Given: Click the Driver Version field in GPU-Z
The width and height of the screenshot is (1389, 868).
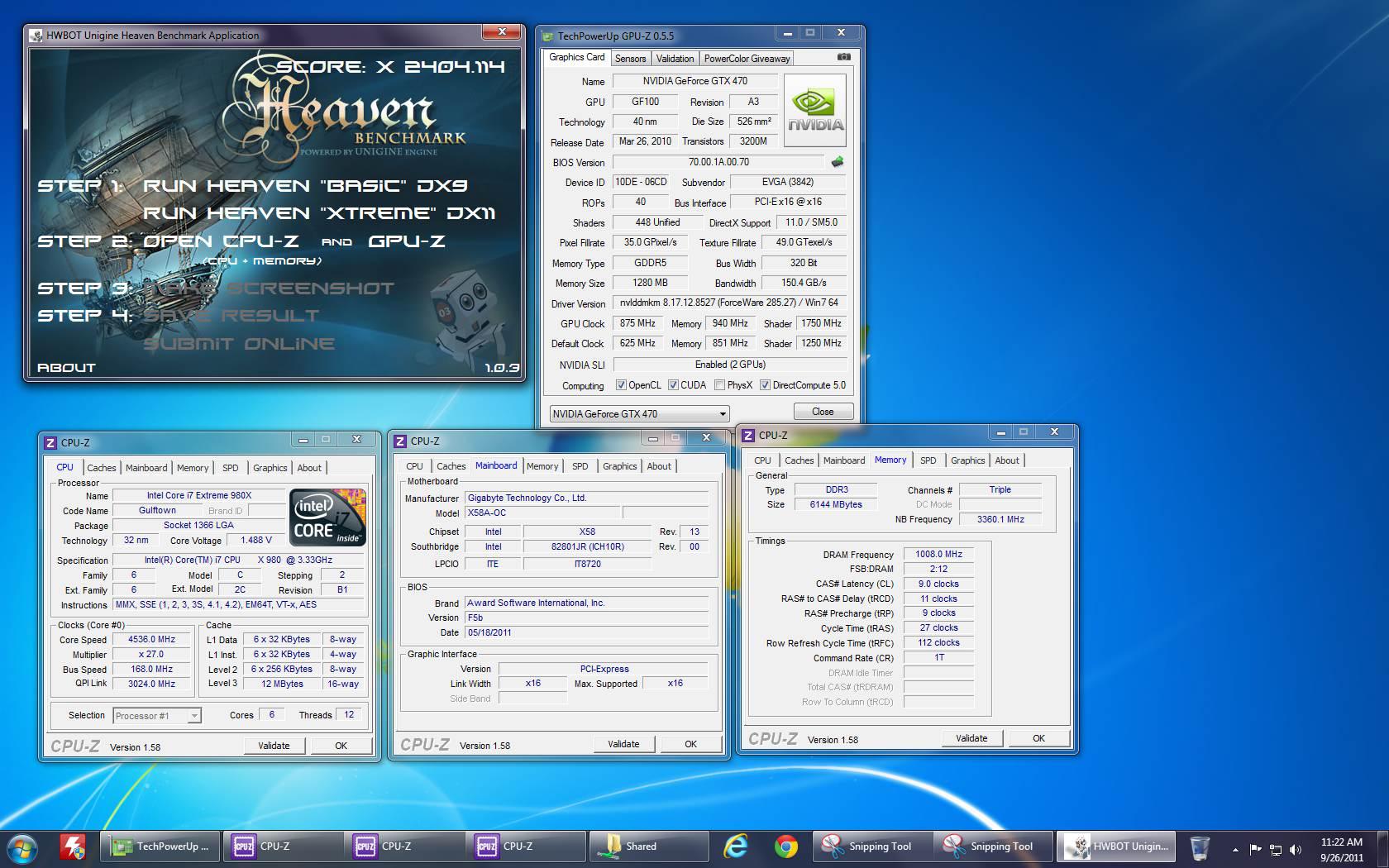Looking at the screenshot, I should click(729, 303).
